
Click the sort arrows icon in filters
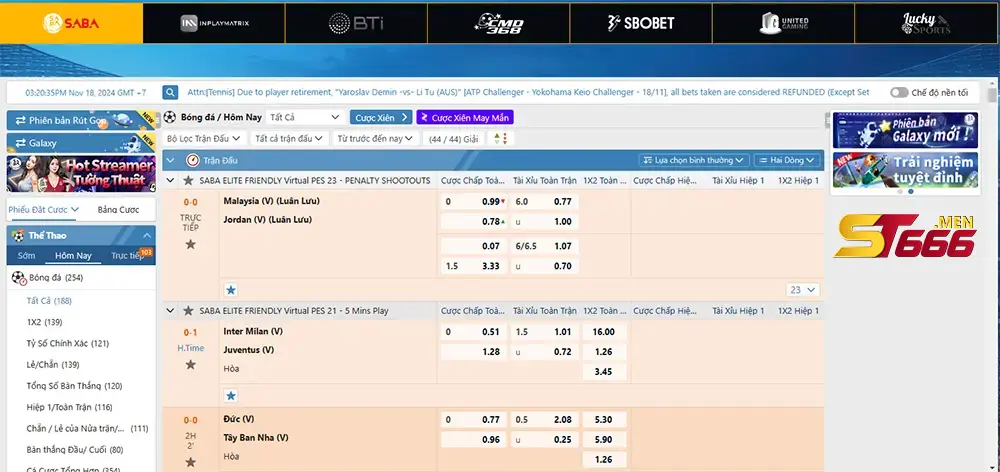(x=501, y=138)
